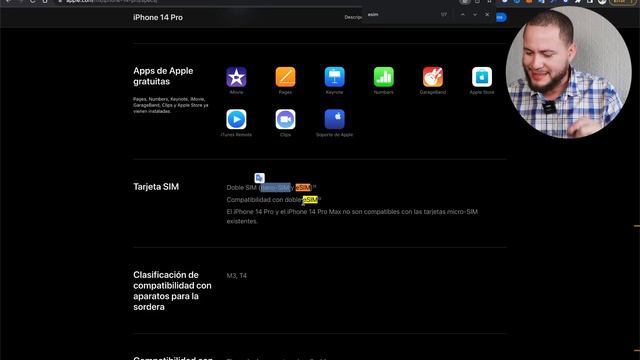Click the Apple Store app icon
The image size is (640, 360).
pos(482,77)
